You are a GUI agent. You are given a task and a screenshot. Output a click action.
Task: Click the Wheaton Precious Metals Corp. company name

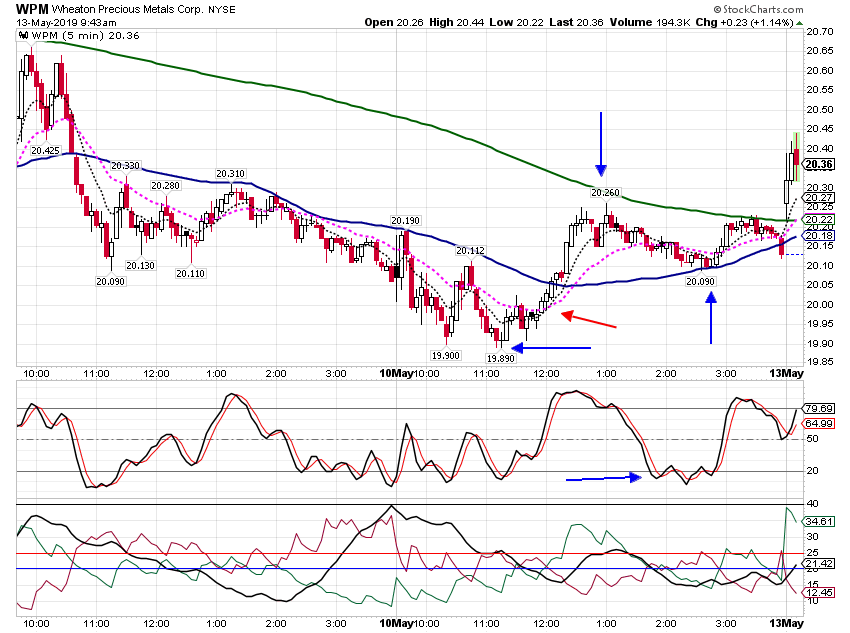[127, 10]
